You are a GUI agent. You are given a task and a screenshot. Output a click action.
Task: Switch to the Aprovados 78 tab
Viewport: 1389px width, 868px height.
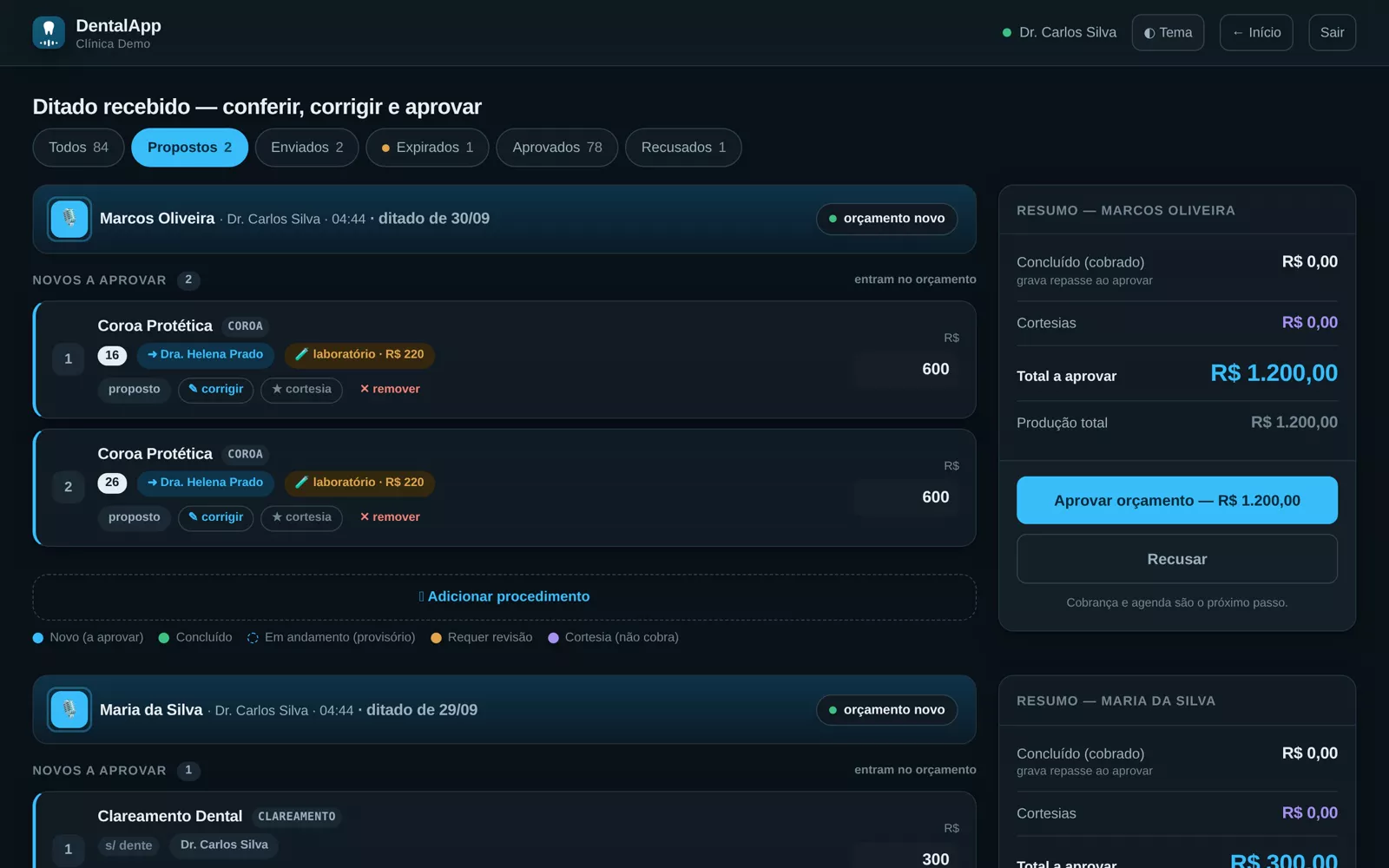coord(556,148)
